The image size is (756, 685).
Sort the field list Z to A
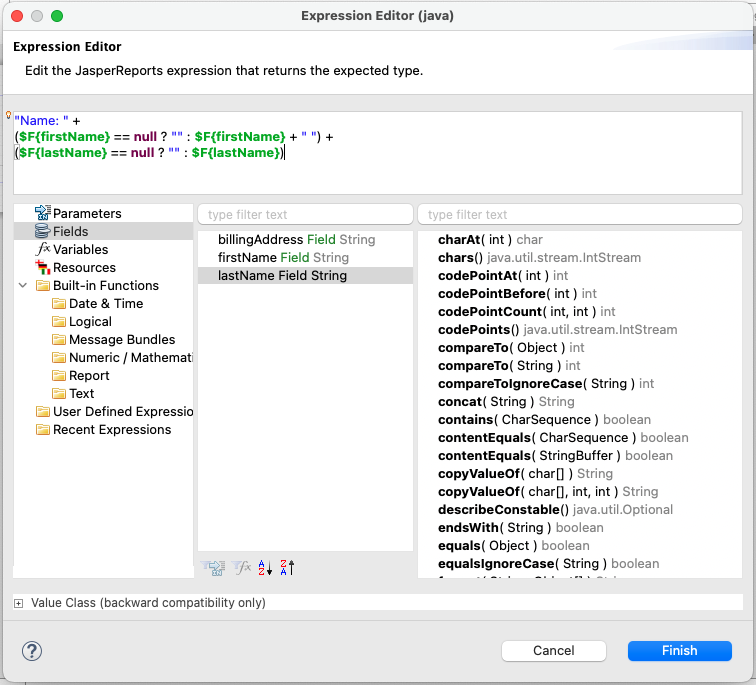pos(287,567)
